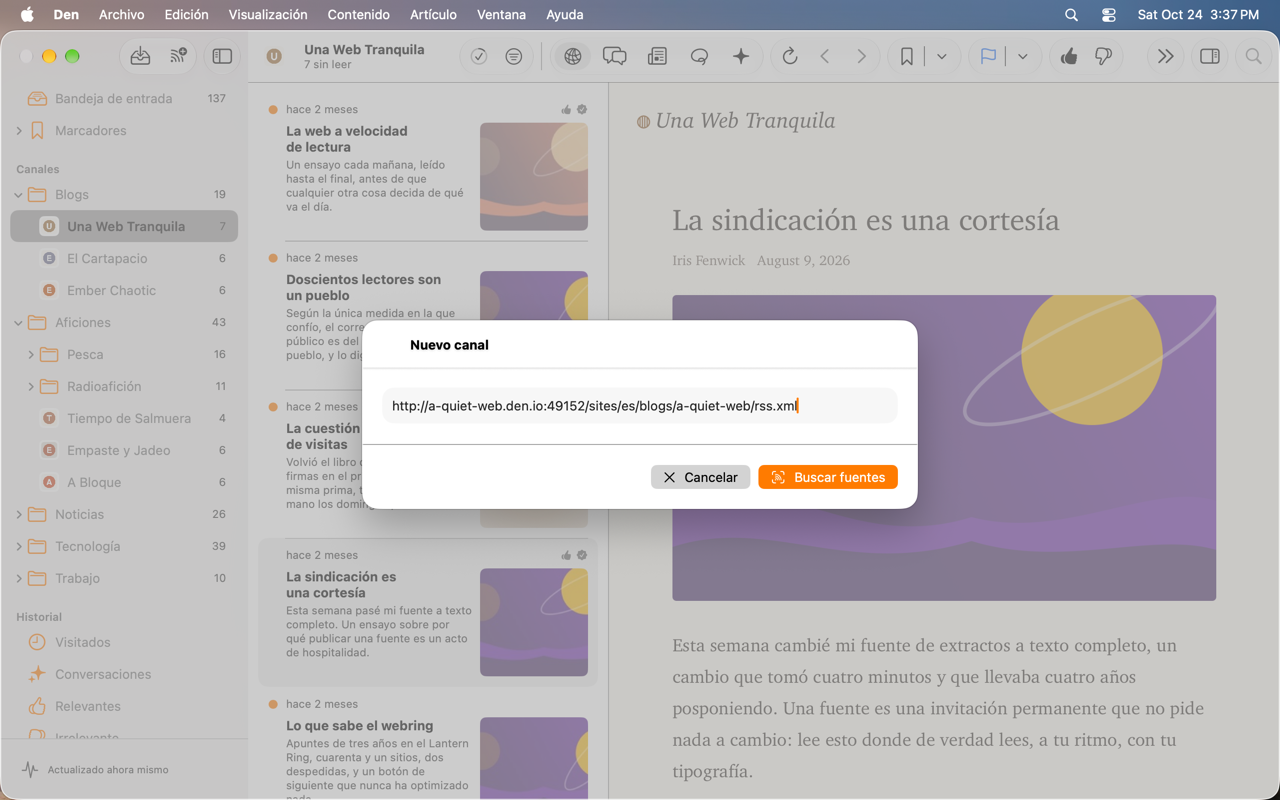Go to the previous article with the back arrow
The height and width of the screenshot is (800, 1280).
click(825, 57)
